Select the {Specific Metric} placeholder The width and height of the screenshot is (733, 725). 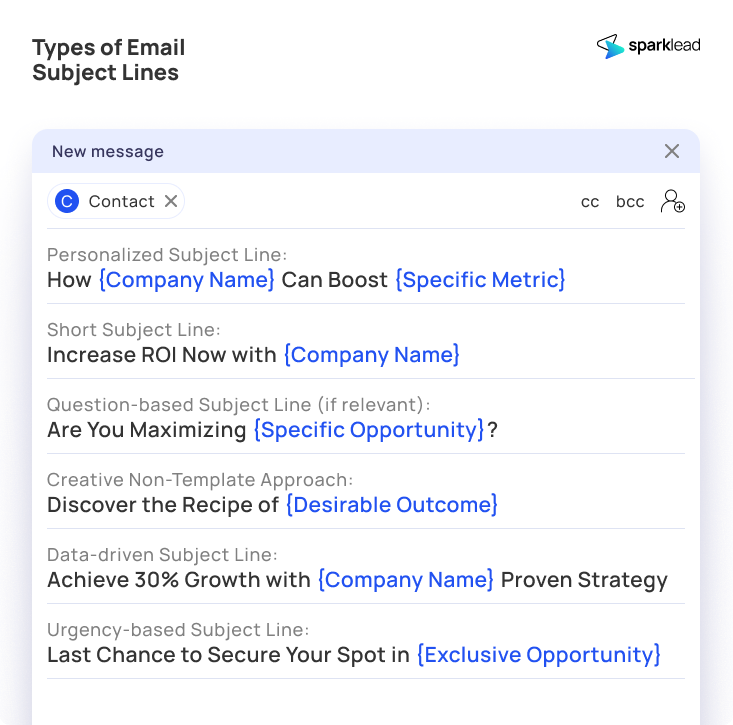[x=480, y=280]
